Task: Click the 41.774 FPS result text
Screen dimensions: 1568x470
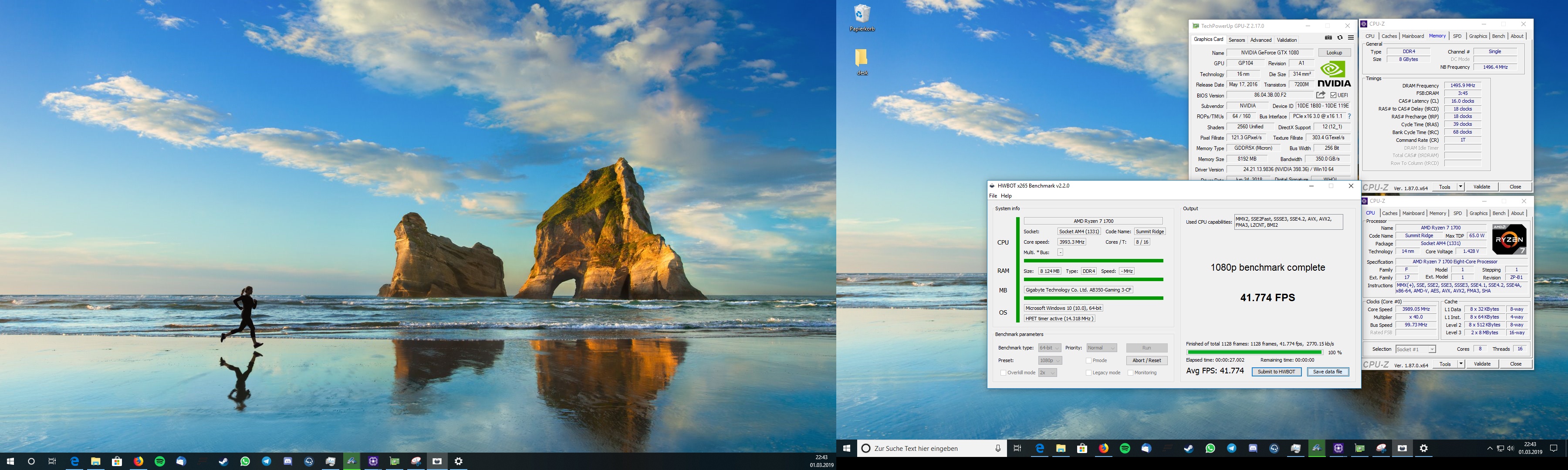Action: click(1267, 297)
